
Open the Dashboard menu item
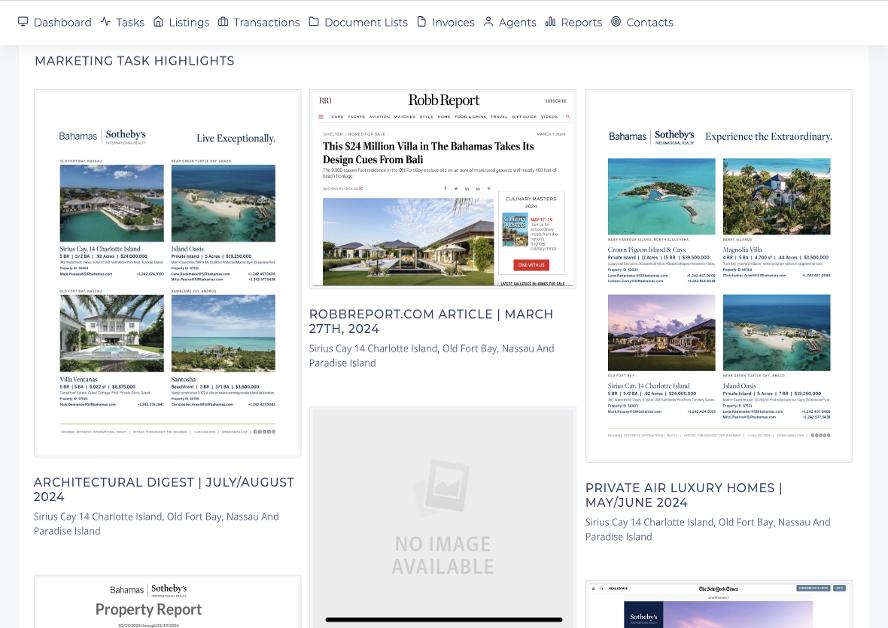[x=54, y=22]
